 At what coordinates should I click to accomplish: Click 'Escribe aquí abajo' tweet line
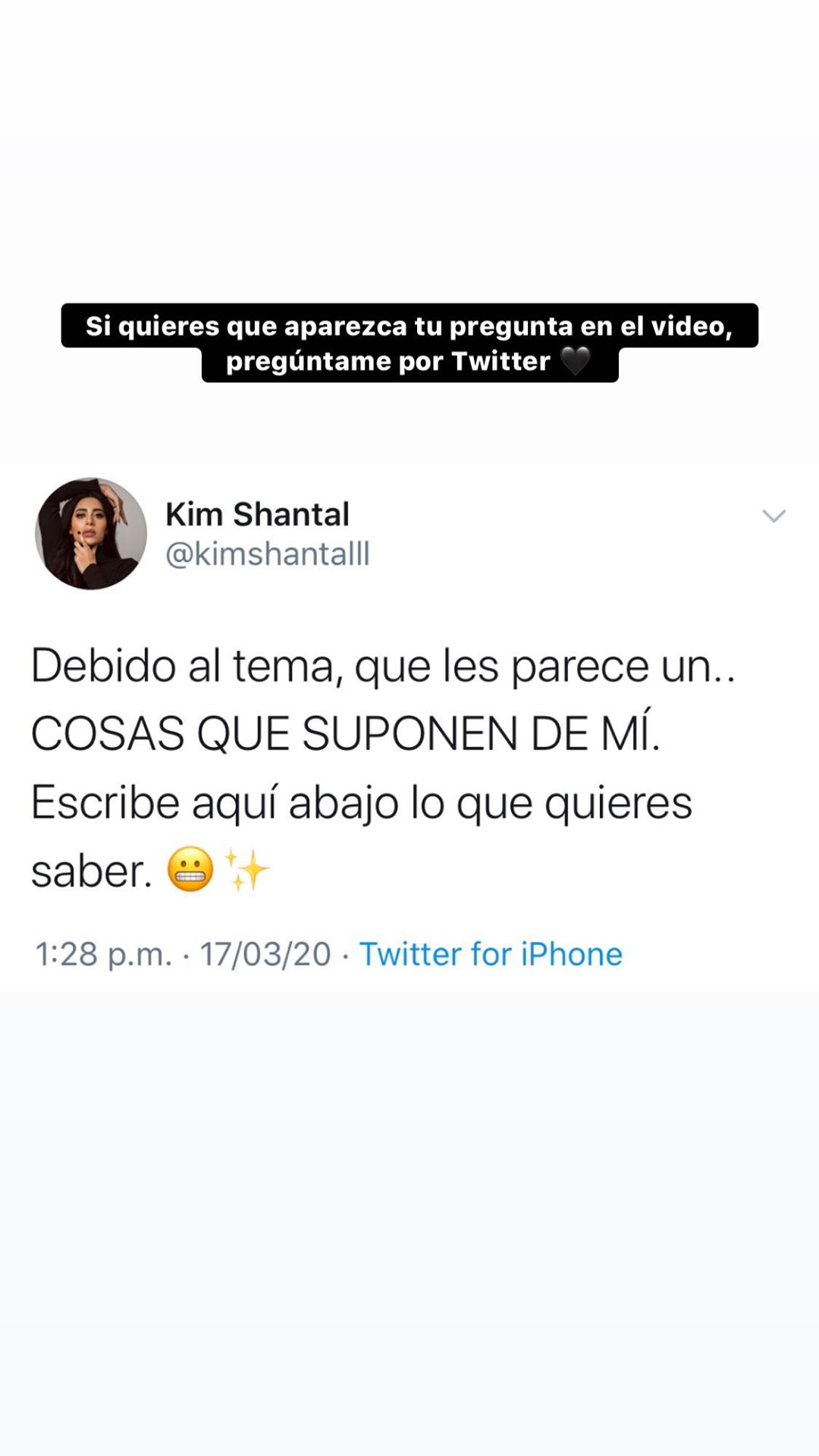point(362,802)
